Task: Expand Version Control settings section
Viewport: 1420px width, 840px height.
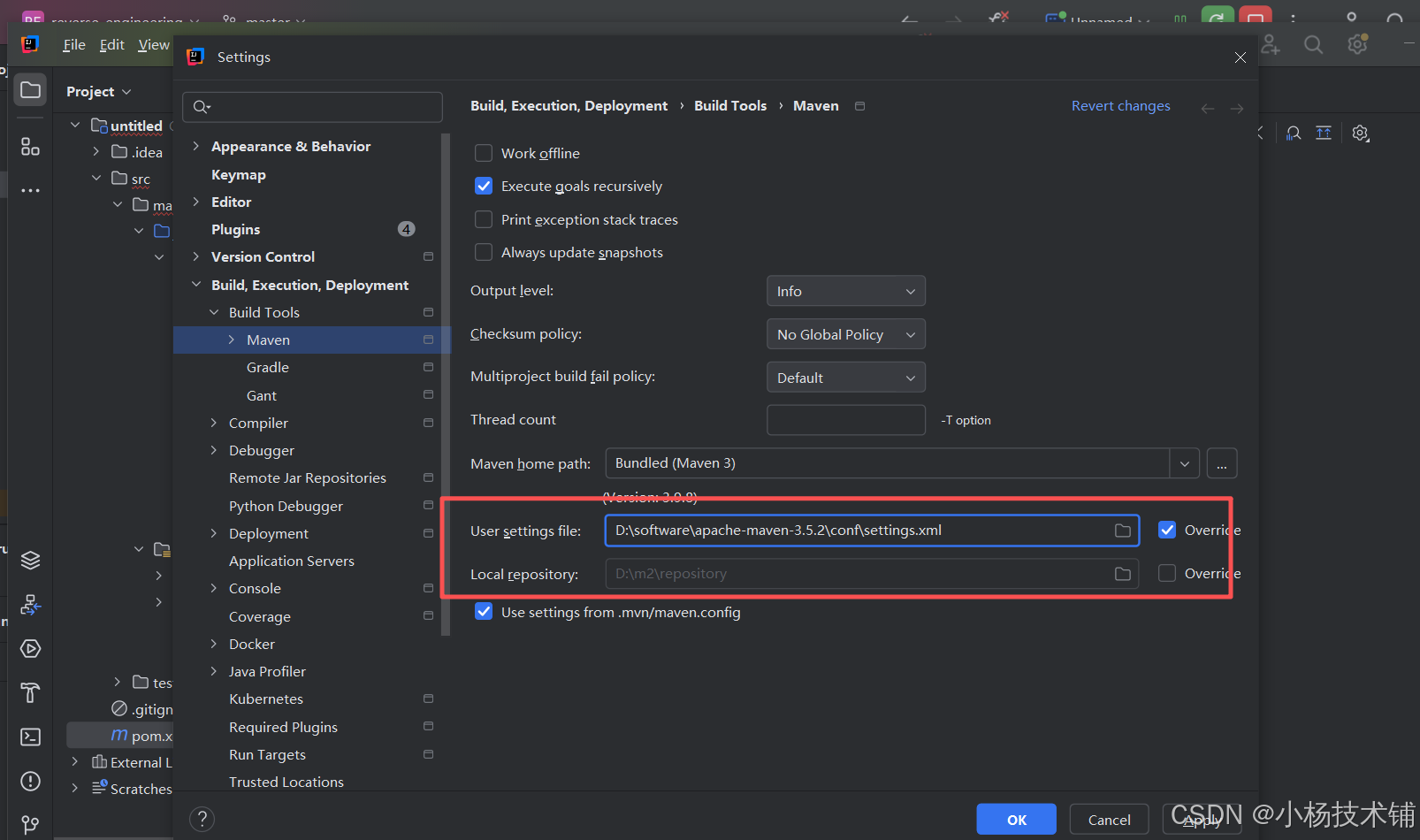Action: coord(196,256)
